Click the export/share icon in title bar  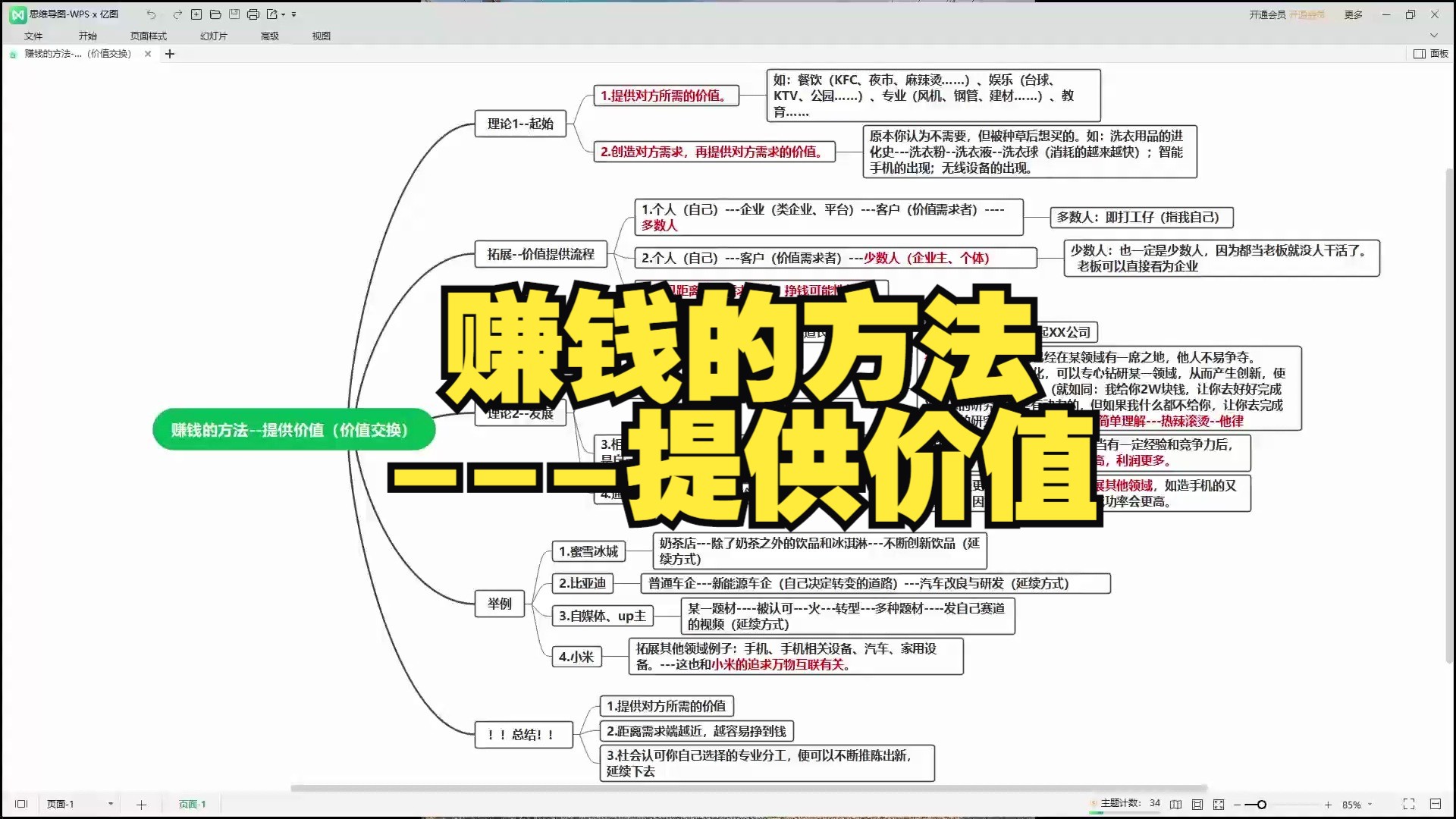point(272,14)
